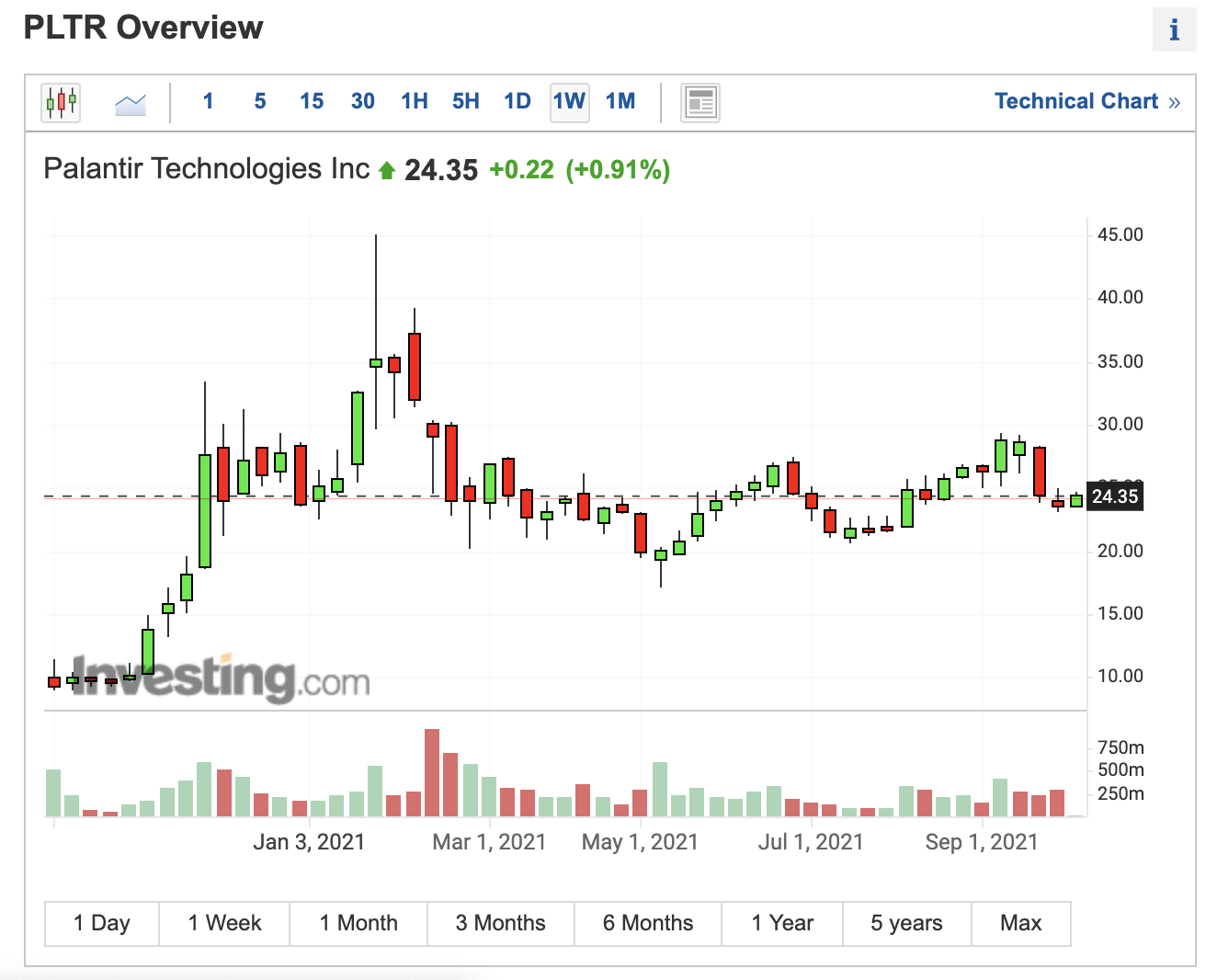Show the 1 Day range
The height and width of the screenshot is (980, 1217).
[102, 923]
